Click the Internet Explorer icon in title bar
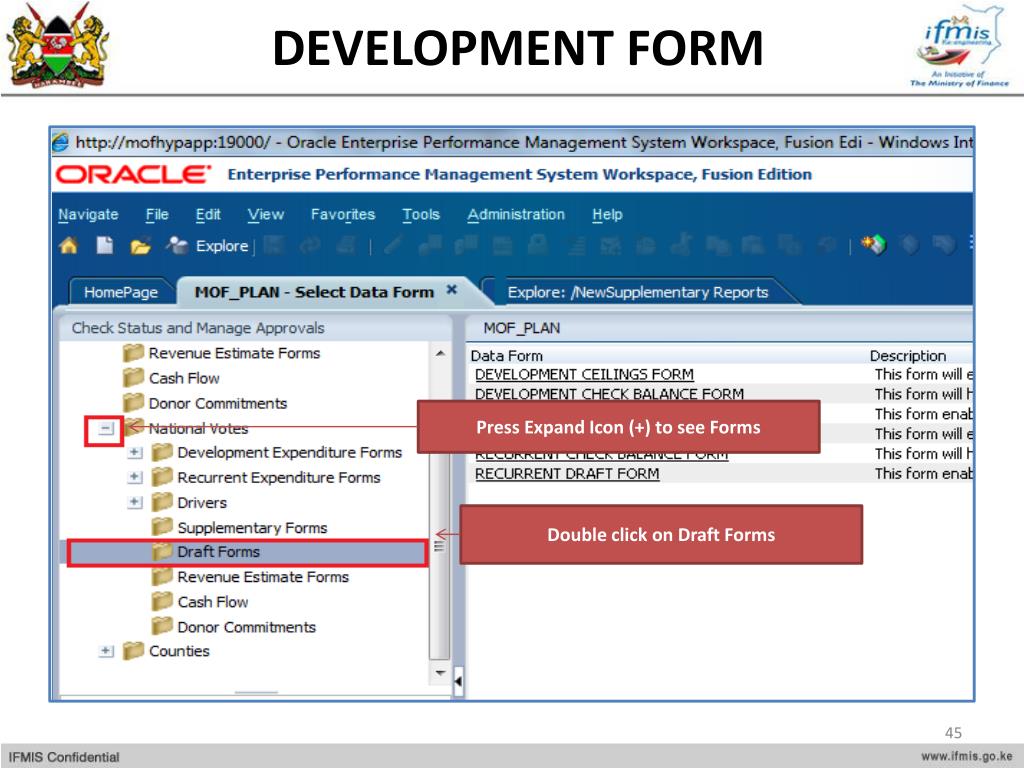1024x768 pixels. [x=61, y=142]
